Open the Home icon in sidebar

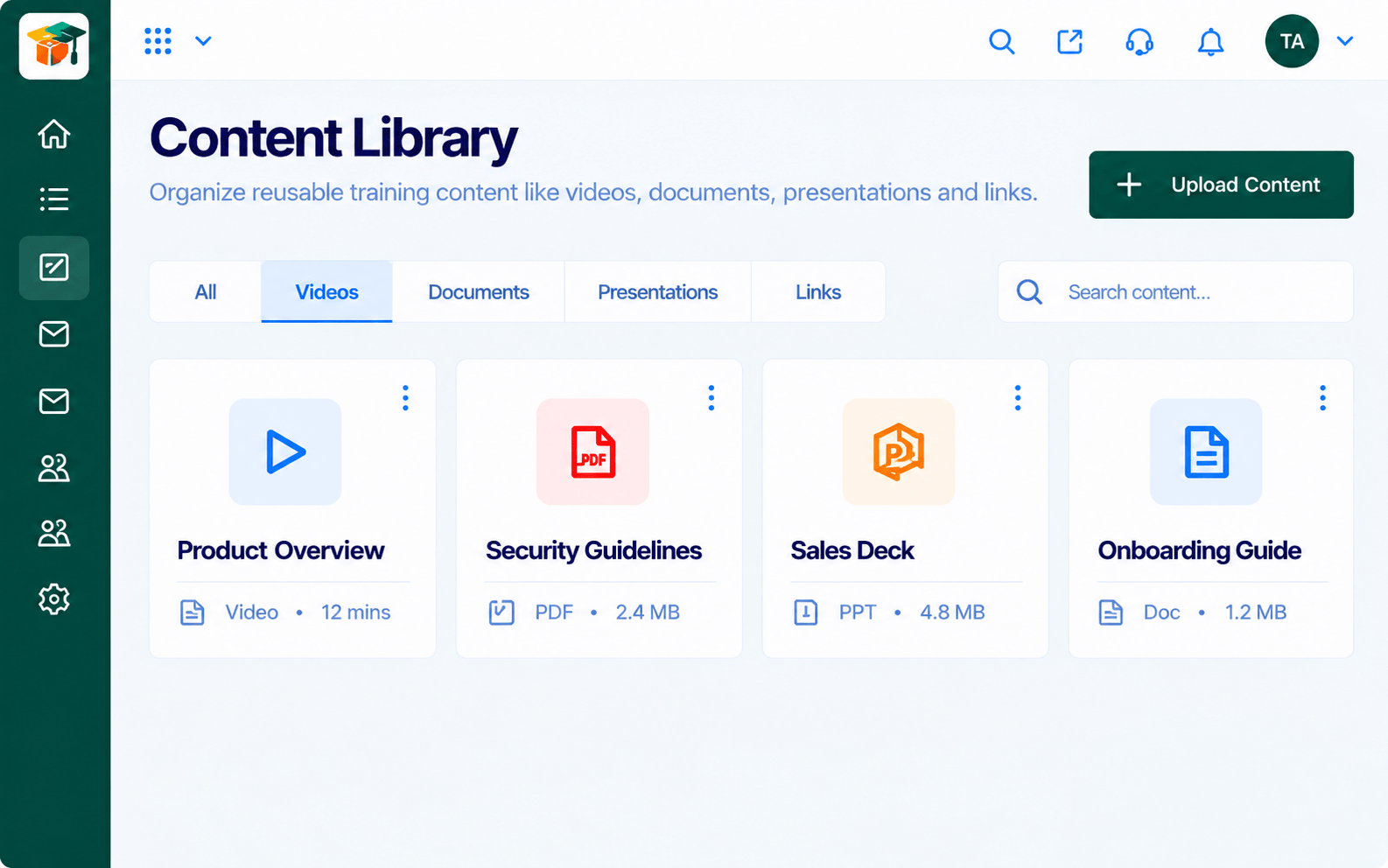pyautogui.click(x=54, y=134)
